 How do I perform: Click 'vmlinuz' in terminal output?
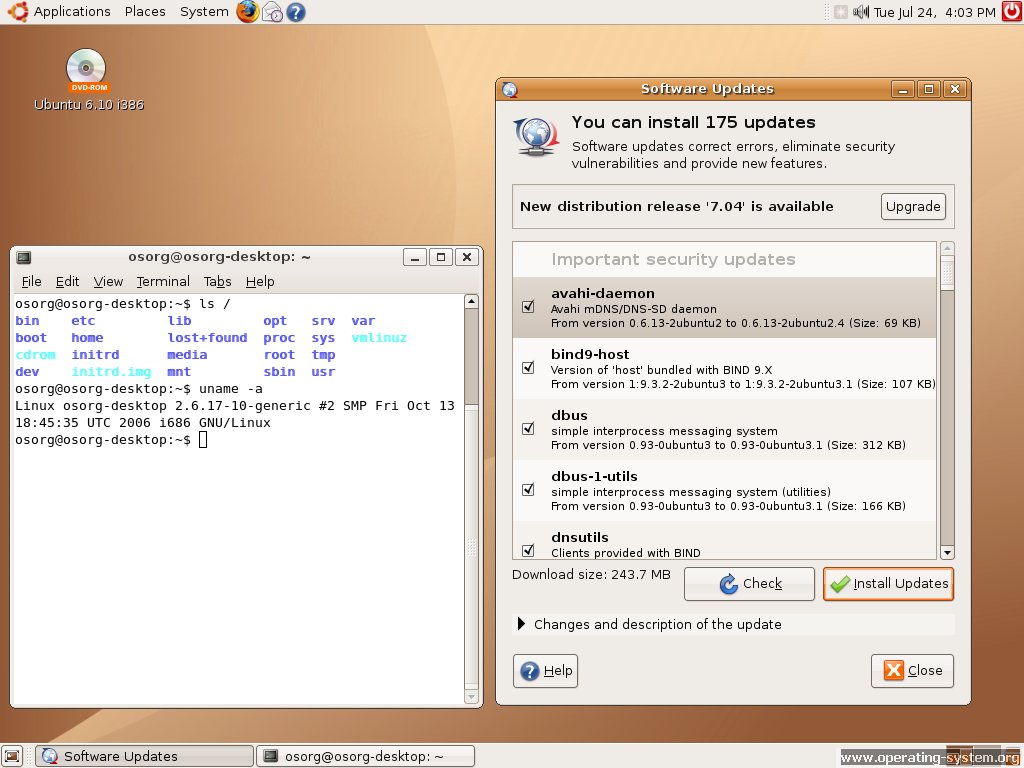click(x=379, y=338)
